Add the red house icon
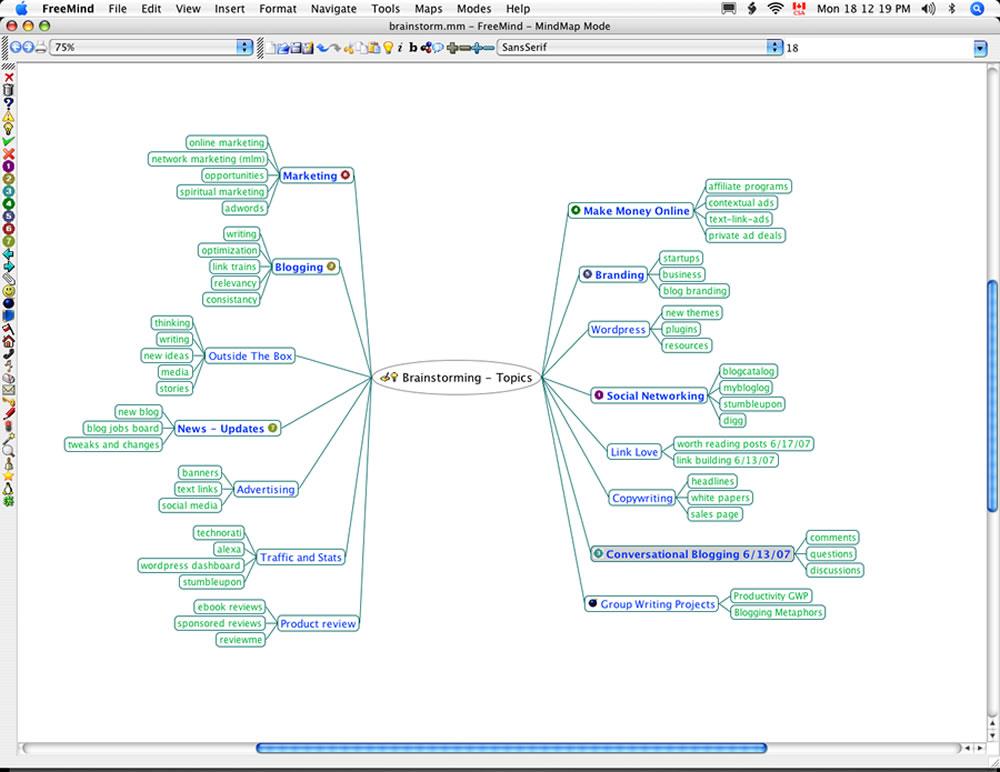 tap(8, 341)
